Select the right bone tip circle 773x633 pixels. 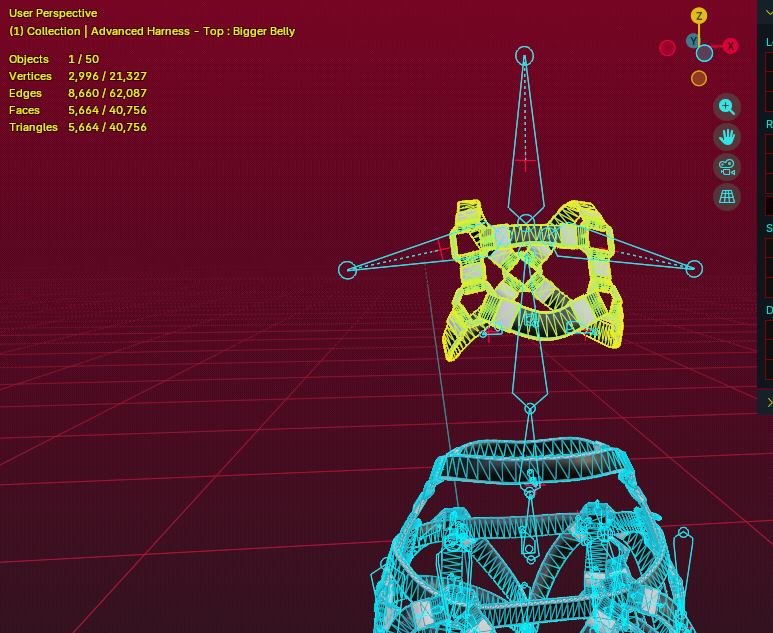pos(694,269)
